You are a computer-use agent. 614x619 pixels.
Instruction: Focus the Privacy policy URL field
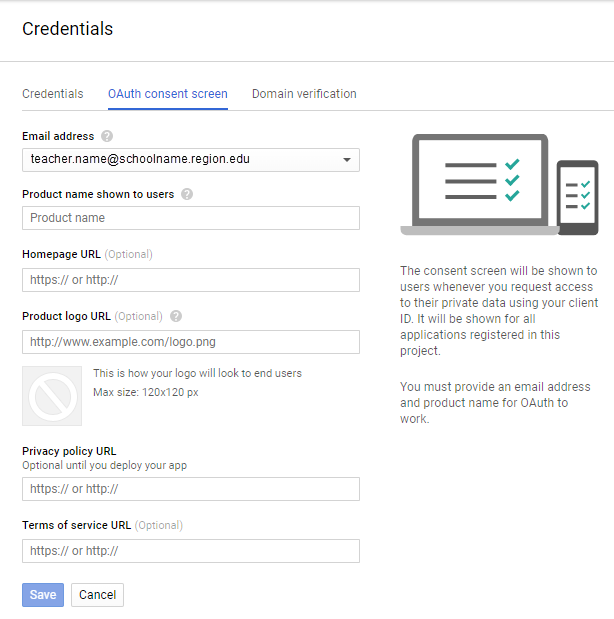click(190, 489)
